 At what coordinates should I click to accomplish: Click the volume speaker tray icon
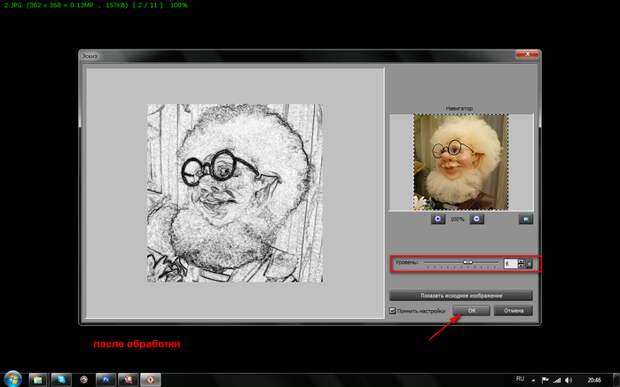coord(569,380)
